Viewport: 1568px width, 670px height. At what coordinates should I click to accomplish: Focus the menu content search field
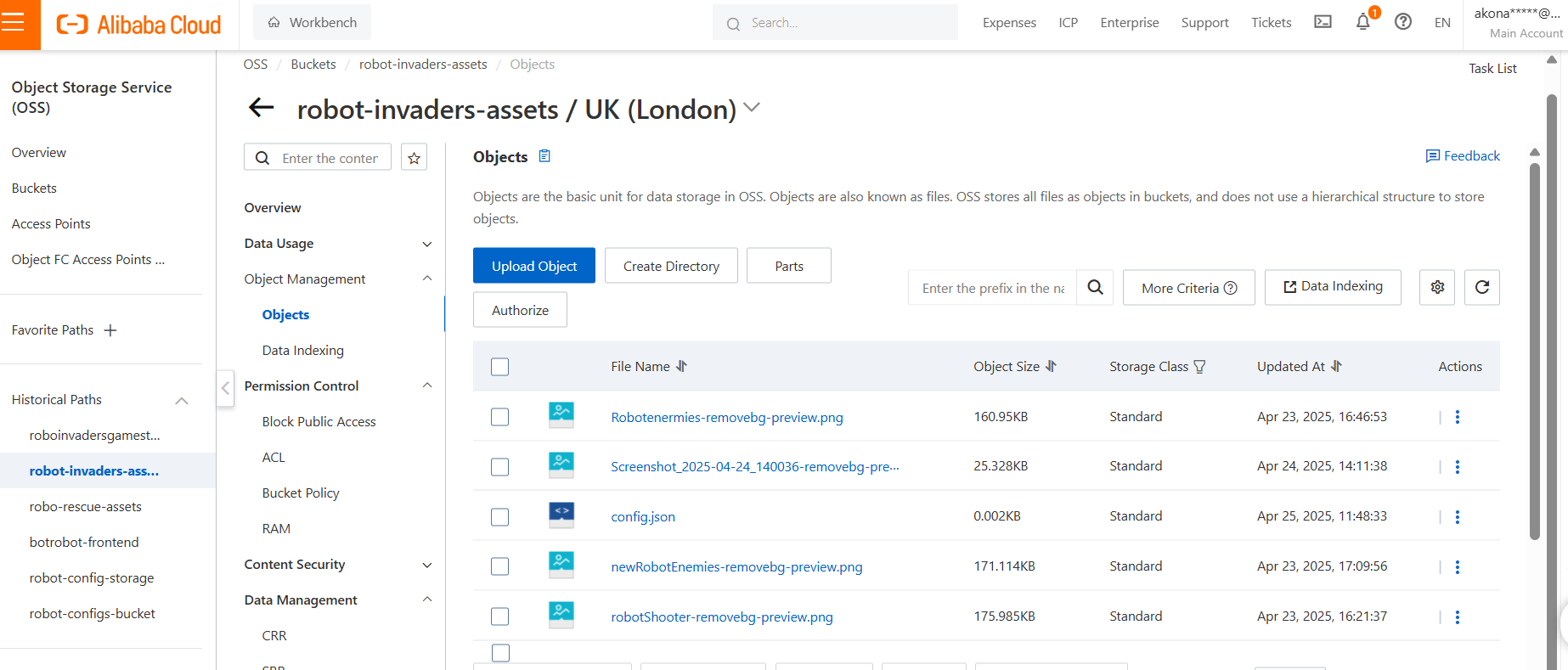(318, 158)
